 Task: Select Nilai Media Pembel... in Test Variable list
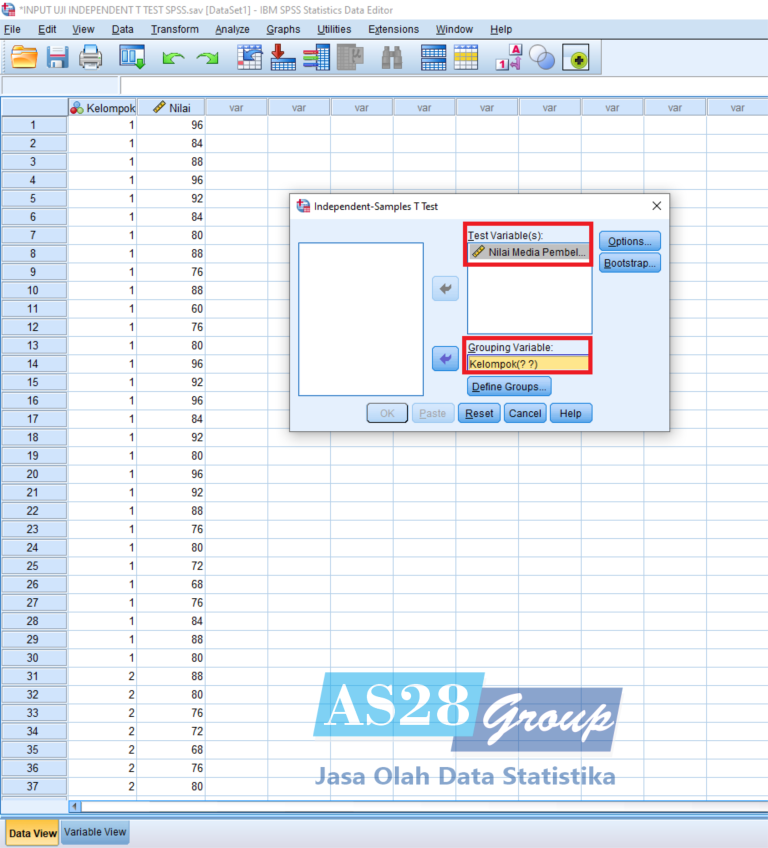coord(529,252)
